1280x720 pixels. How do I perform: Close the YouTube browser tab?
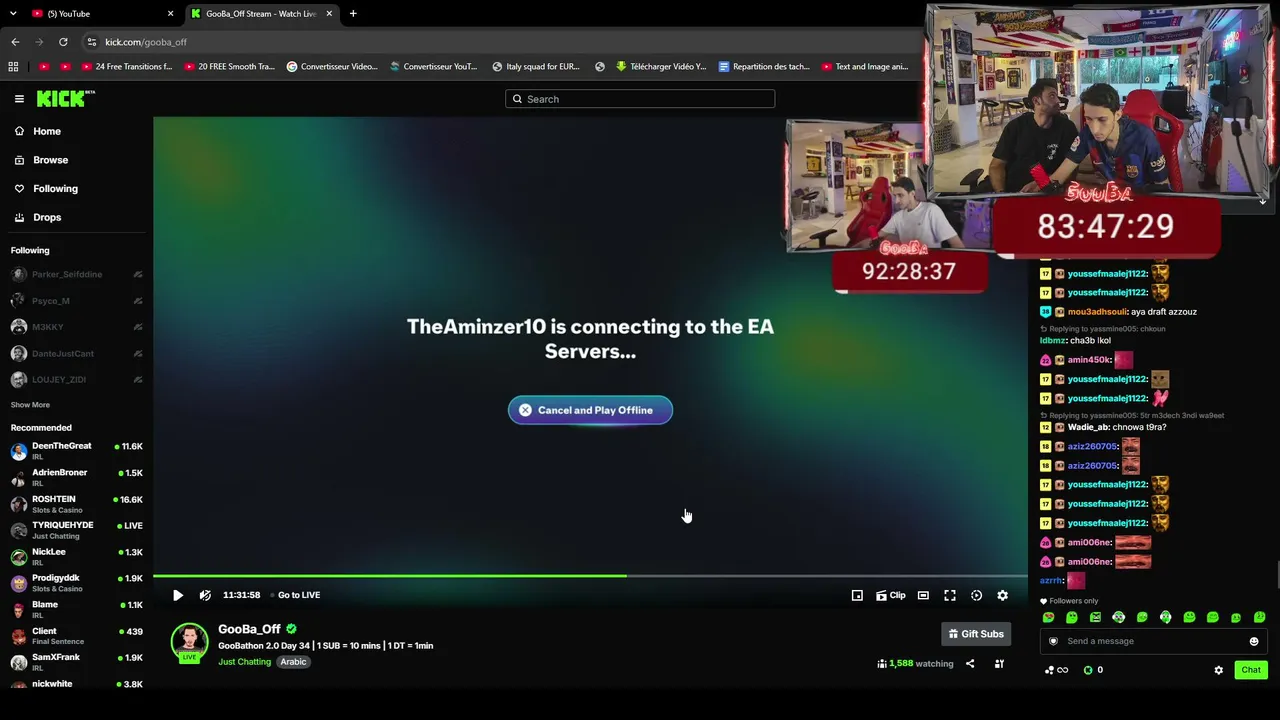click(x=170, y=14)
